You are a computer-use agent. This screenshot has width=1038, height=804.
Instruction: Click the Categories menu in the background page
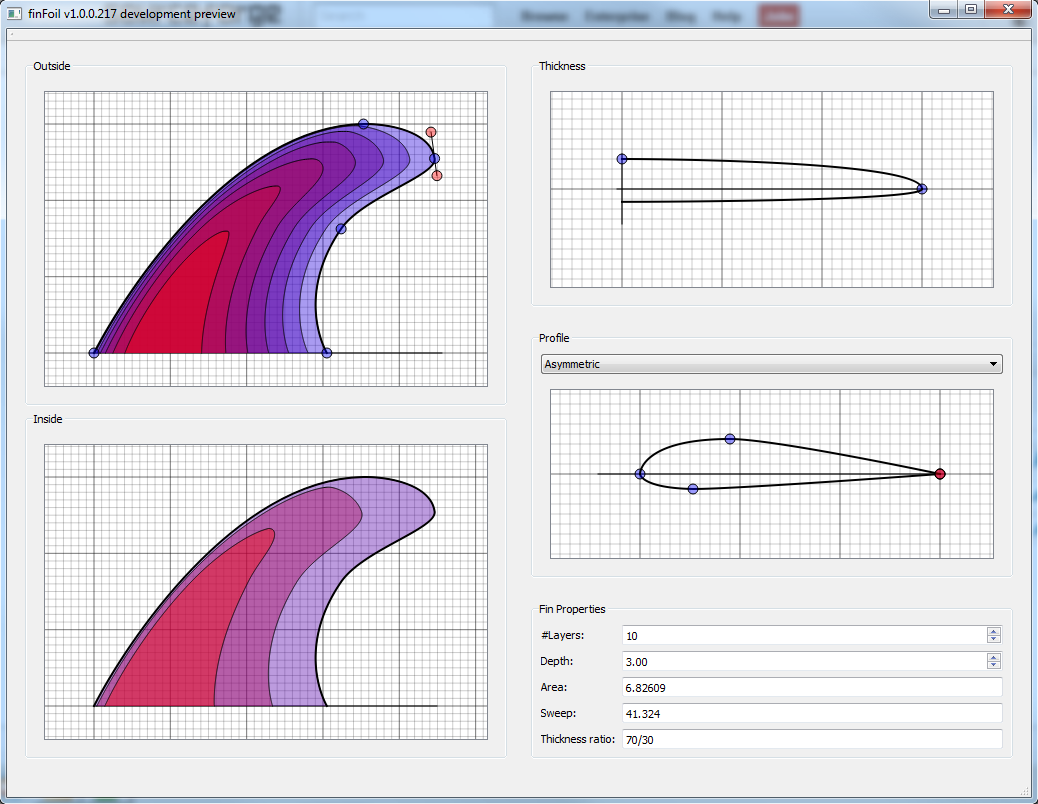pos(616,16)
